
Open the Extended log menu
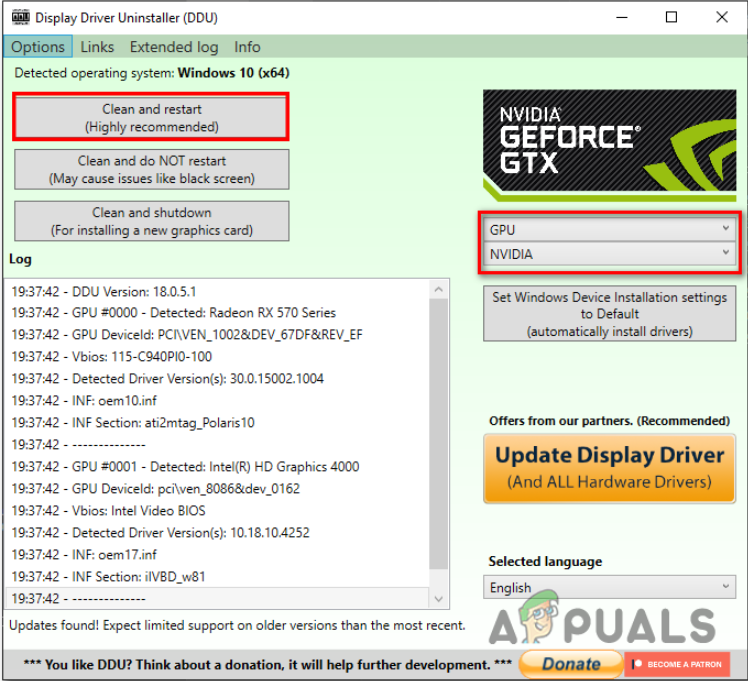tap(174, 47)
